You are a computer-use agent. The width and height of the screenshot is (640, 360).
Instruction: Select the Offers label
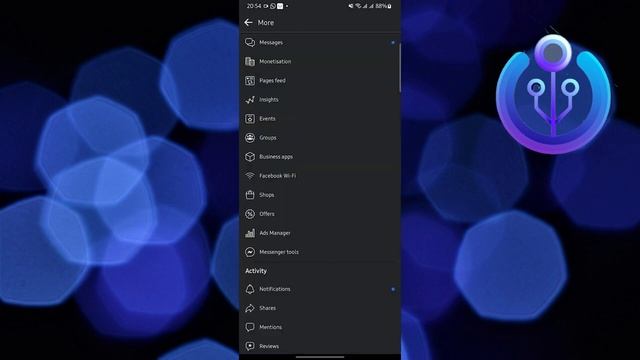pyautogui.click(x=267, y=214)
